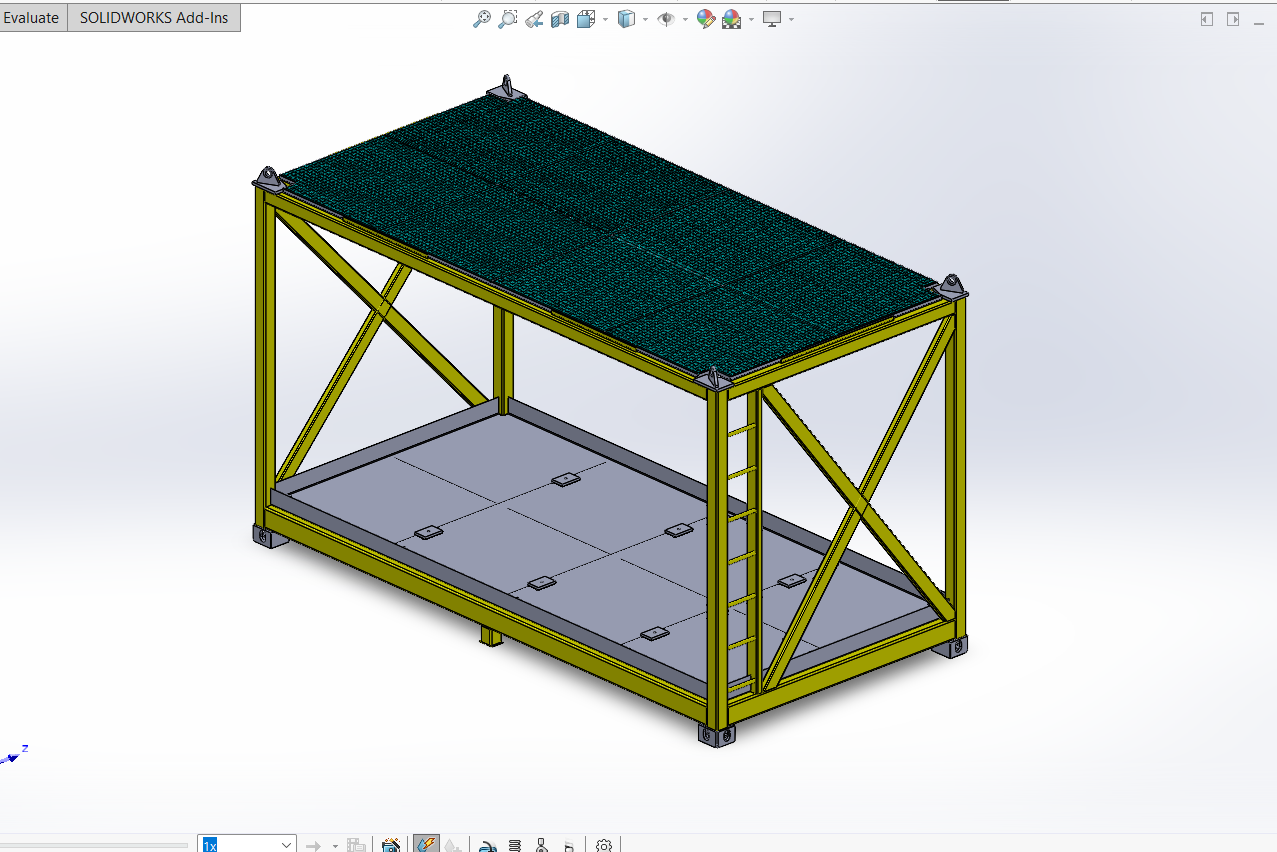The width and height of the screenshot is (1277, 852).
Task: Toggle the Hide/Show Items eye icon
Action: (666, 19)
